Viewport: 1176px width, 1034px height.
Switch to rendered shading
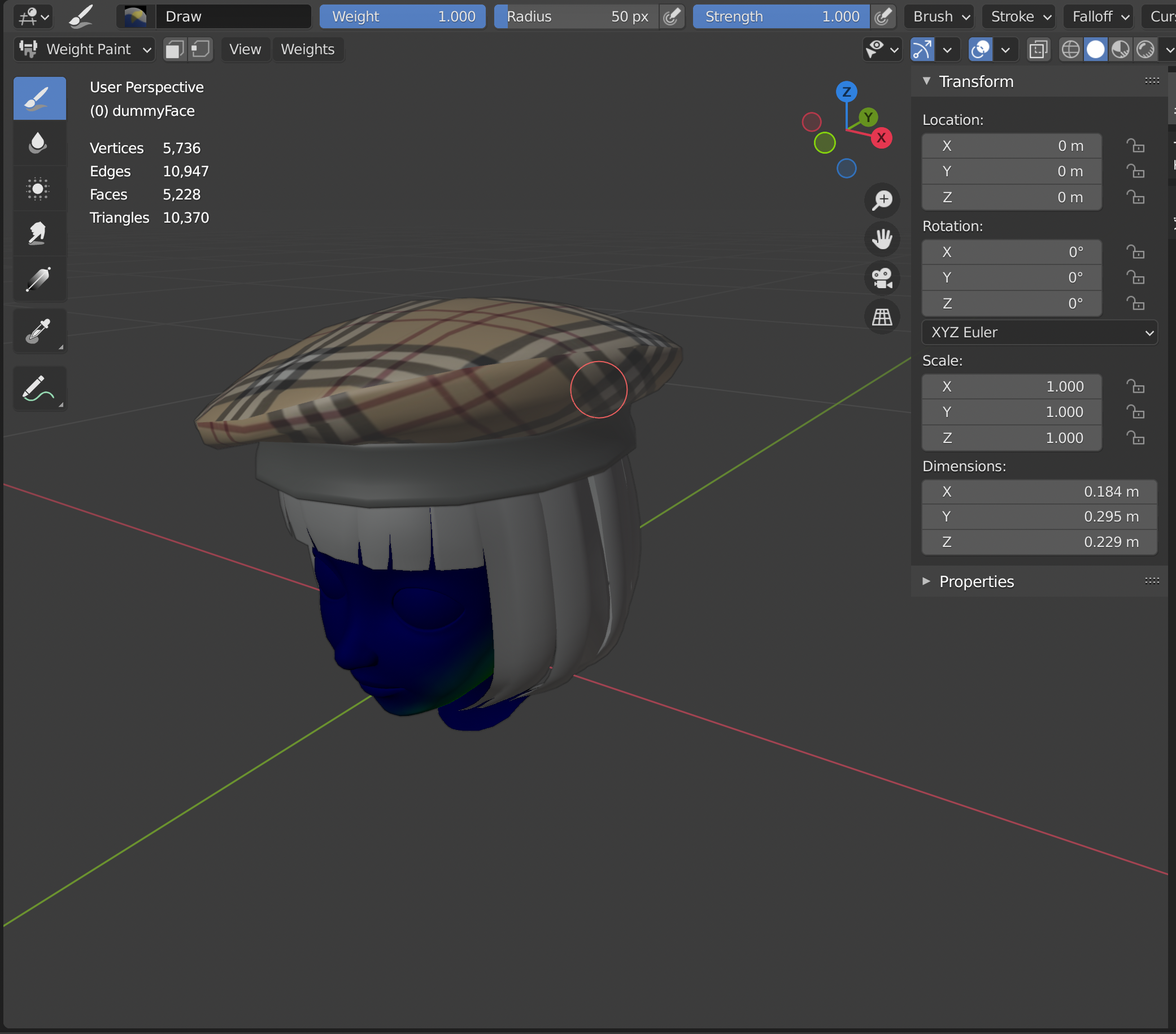[x=1145, y=50]
